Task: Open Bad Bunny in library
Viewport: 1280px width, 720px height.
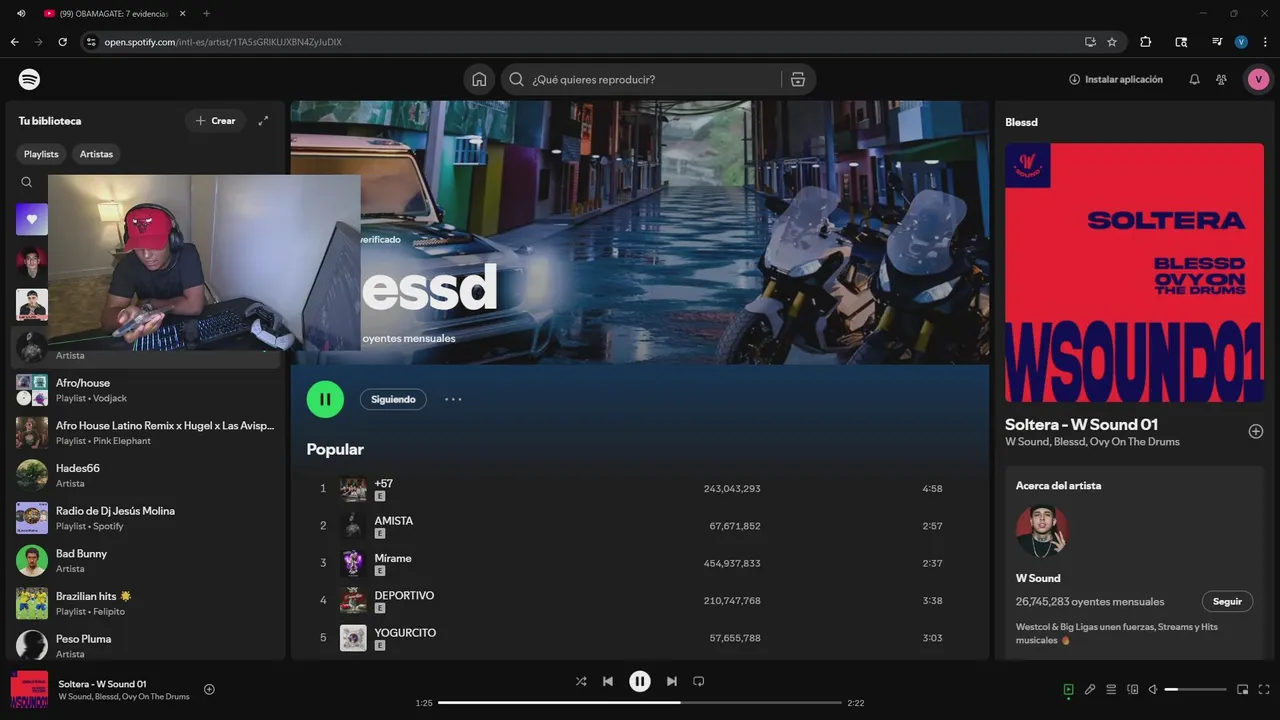Action: click(x=146, y=561)
